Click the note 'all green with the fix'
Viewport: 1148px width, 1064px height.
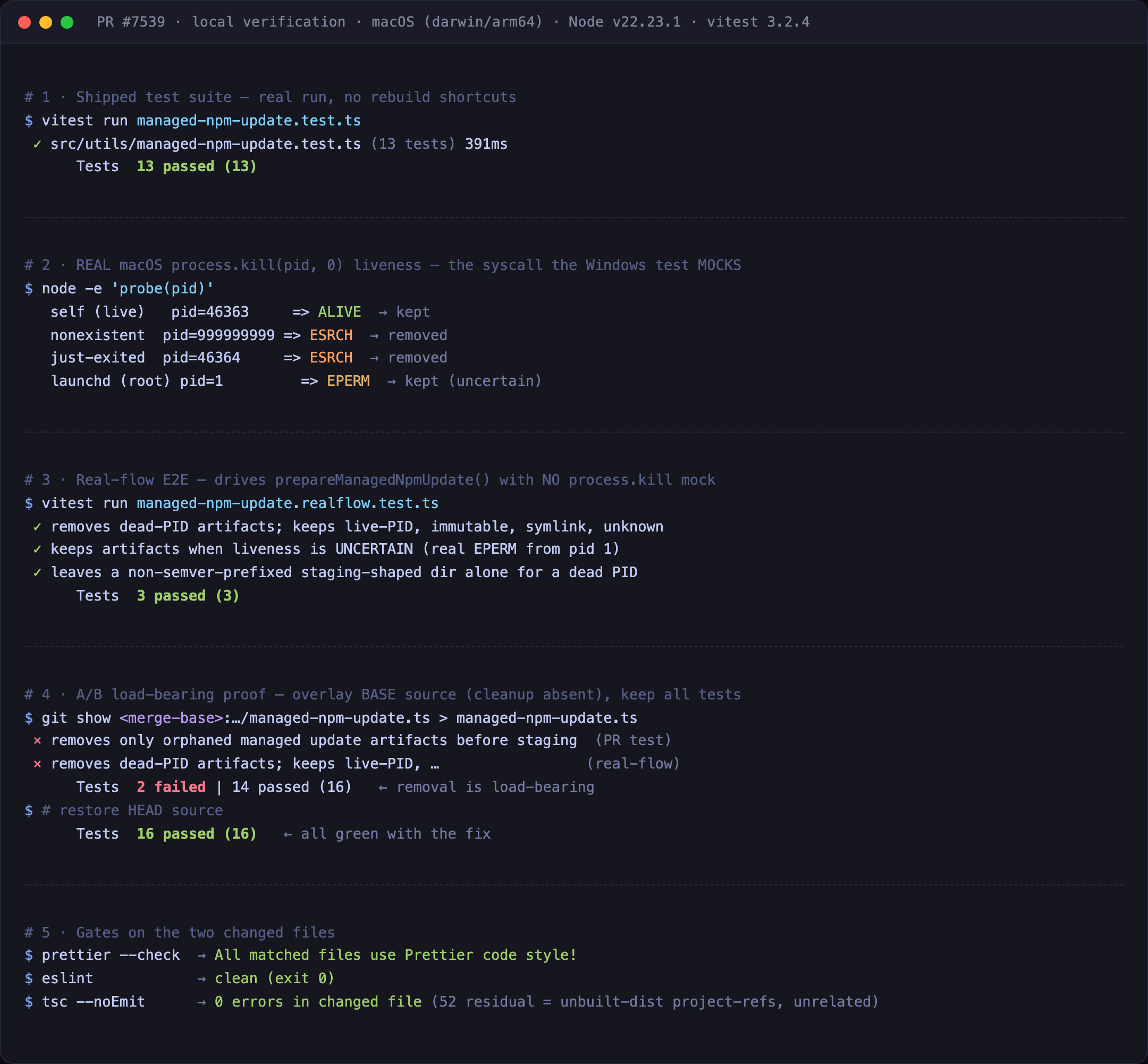tap(395, 834)
